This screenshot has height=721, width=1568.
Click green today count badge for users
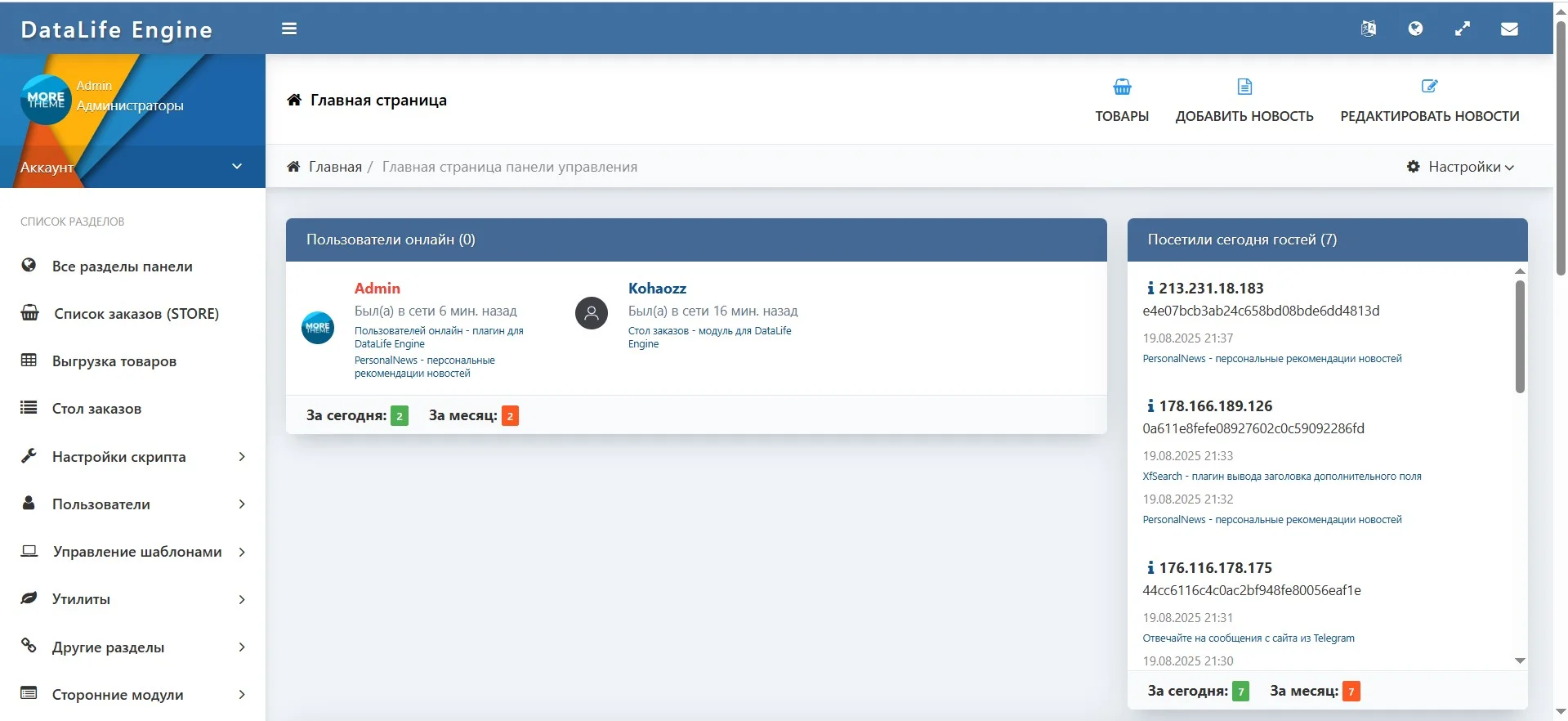click(x=400, y=416)
